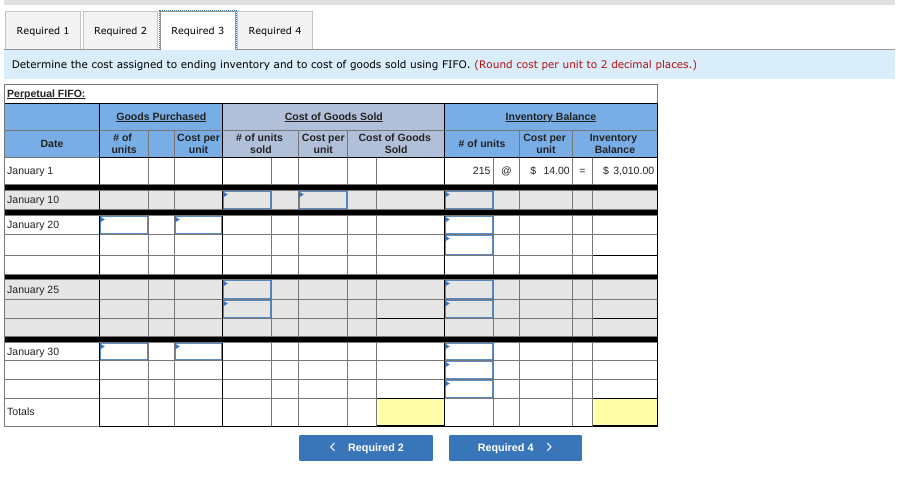Click January 10 units sold input field
904x477 pixels.
247,200
